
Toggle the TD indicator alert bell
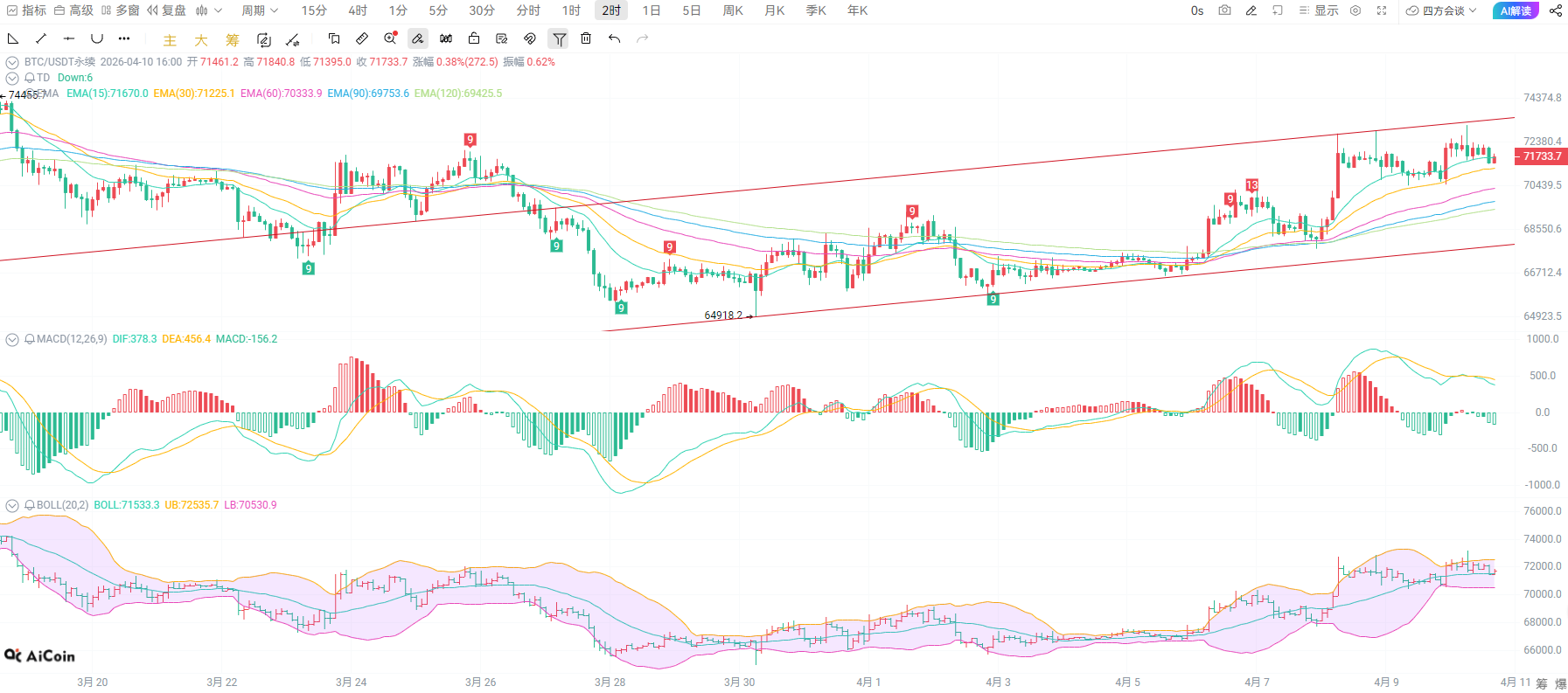pyautogui.click(x=30, y=78)
